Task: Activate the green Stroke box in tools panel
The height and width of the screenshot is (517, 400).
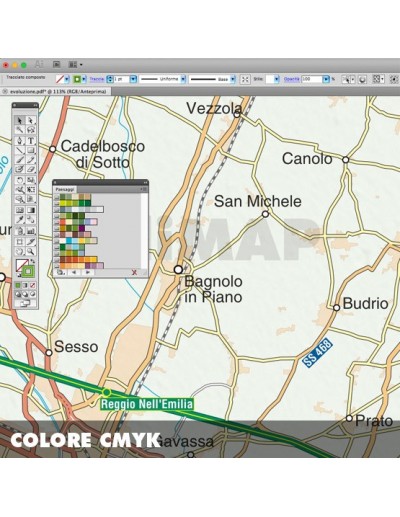Action: coord(28,271)
